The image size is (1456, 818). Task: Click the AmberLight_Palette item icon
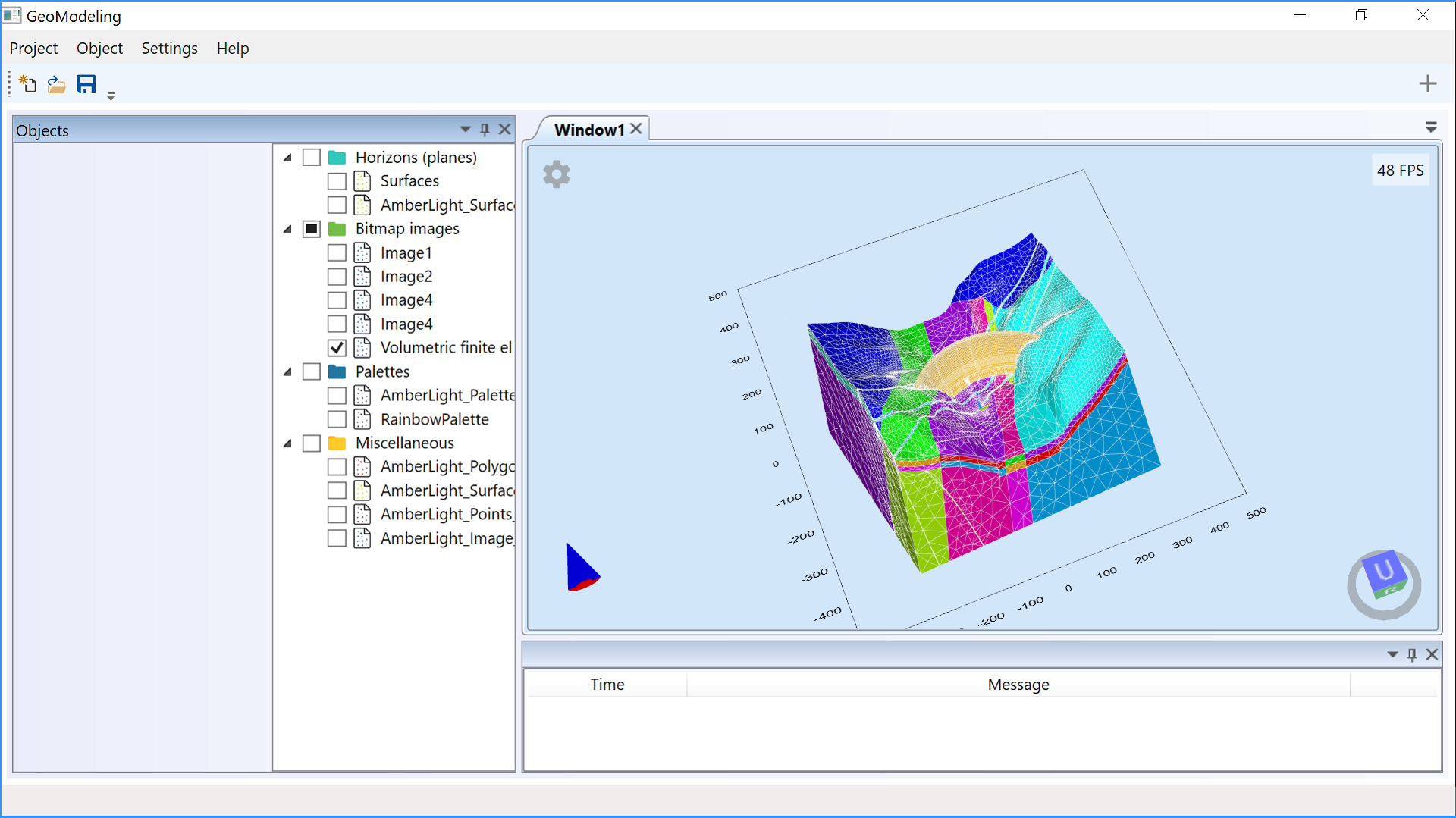pyautogui.click(x=362, y=395)
